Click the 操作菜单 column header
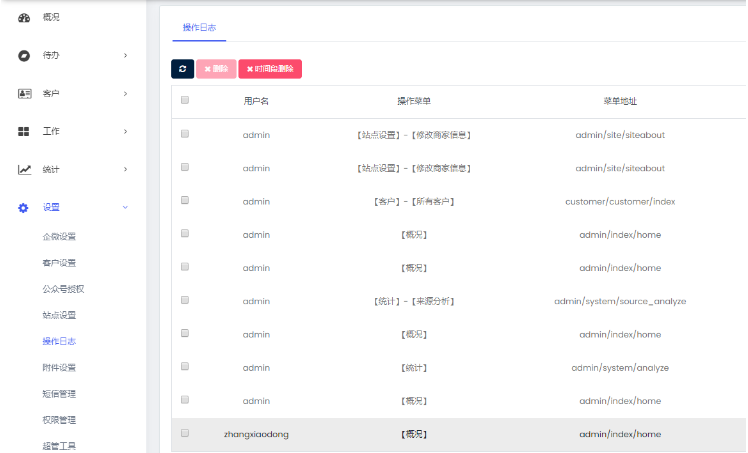 (x=414, y=101)
